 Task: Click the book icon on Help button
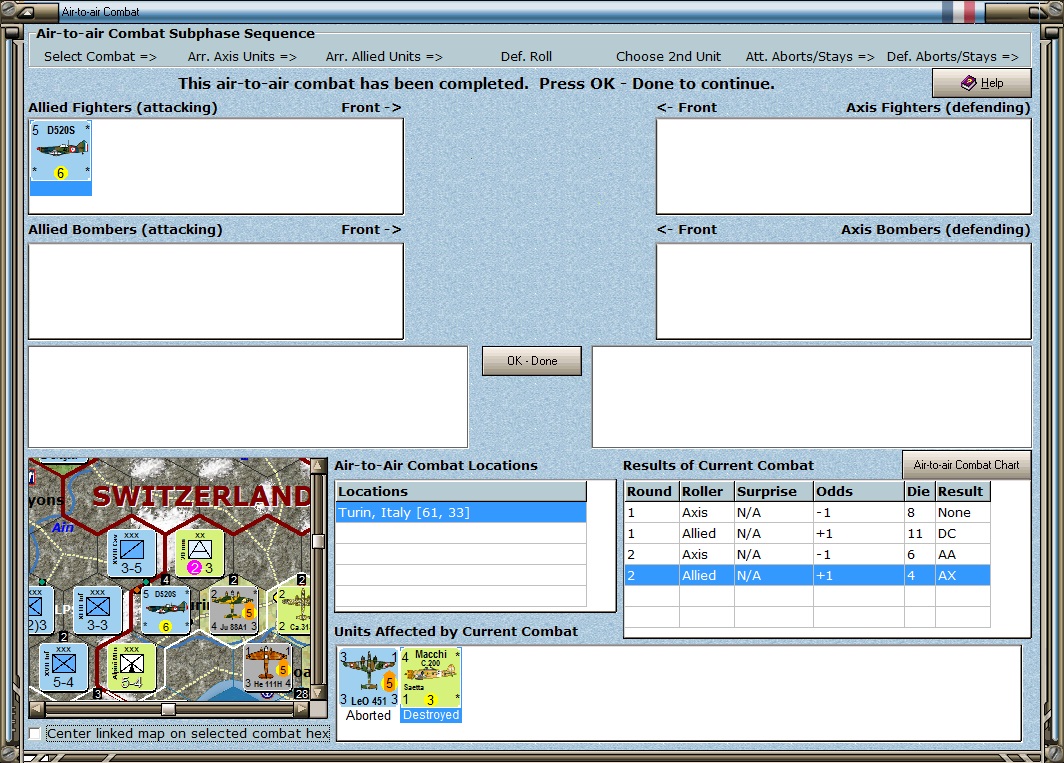pyautogui.click(x=968, y=83)
